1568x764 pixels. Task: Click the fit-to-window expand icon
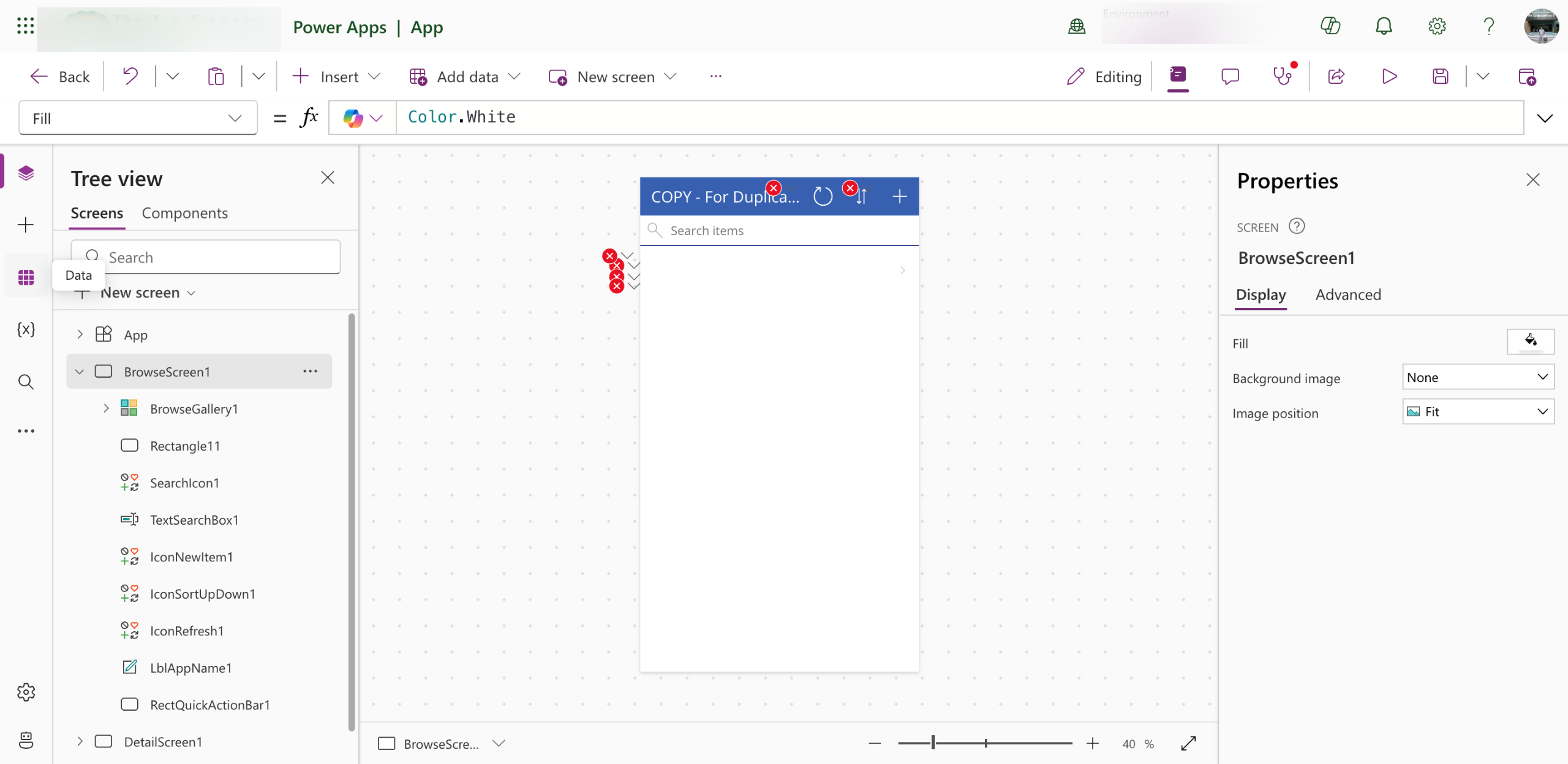pyautogui.click(x=1189, y=743)
